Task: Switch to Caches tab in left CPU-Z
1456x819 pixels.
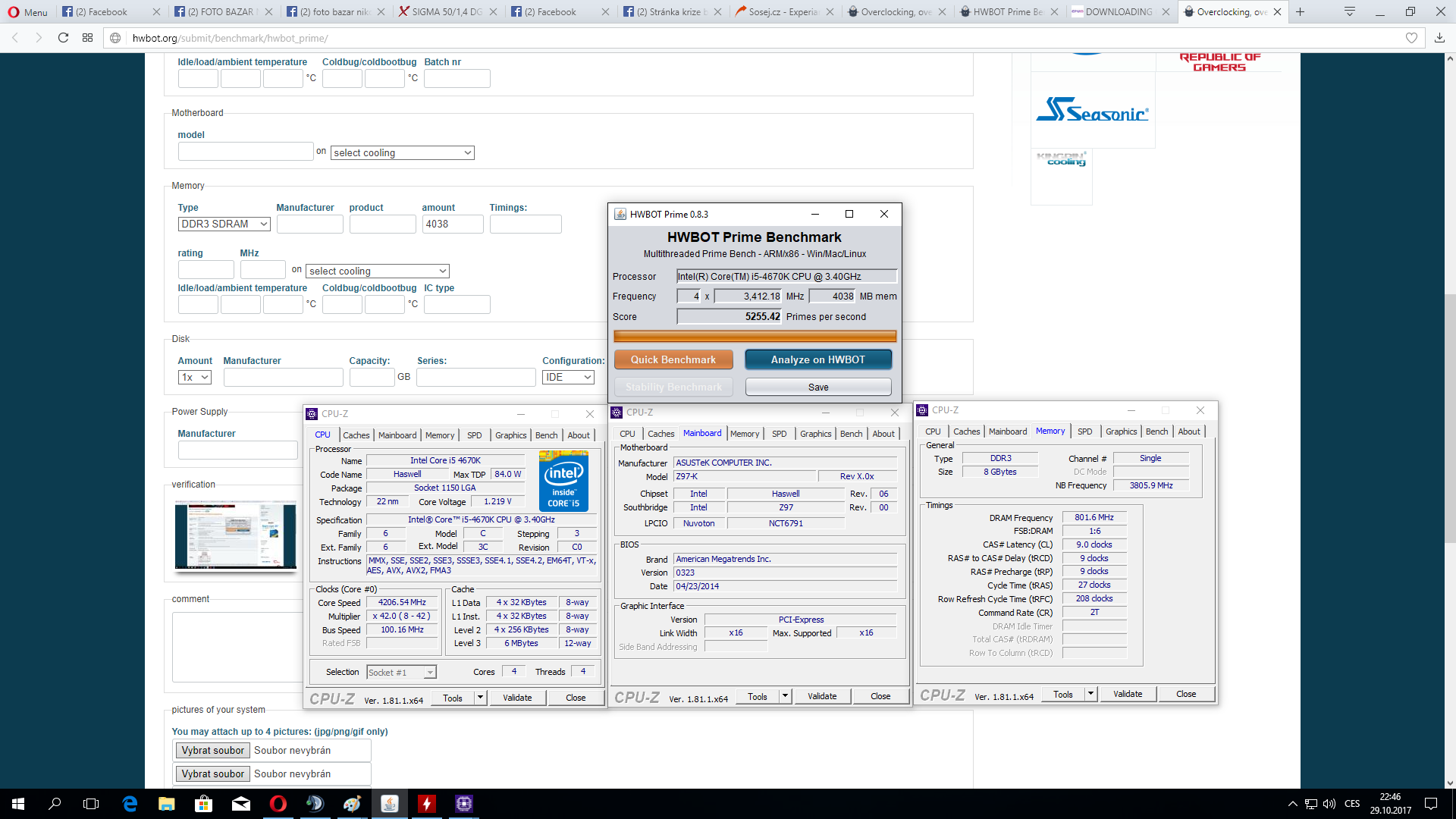Action: pos(356,435)
